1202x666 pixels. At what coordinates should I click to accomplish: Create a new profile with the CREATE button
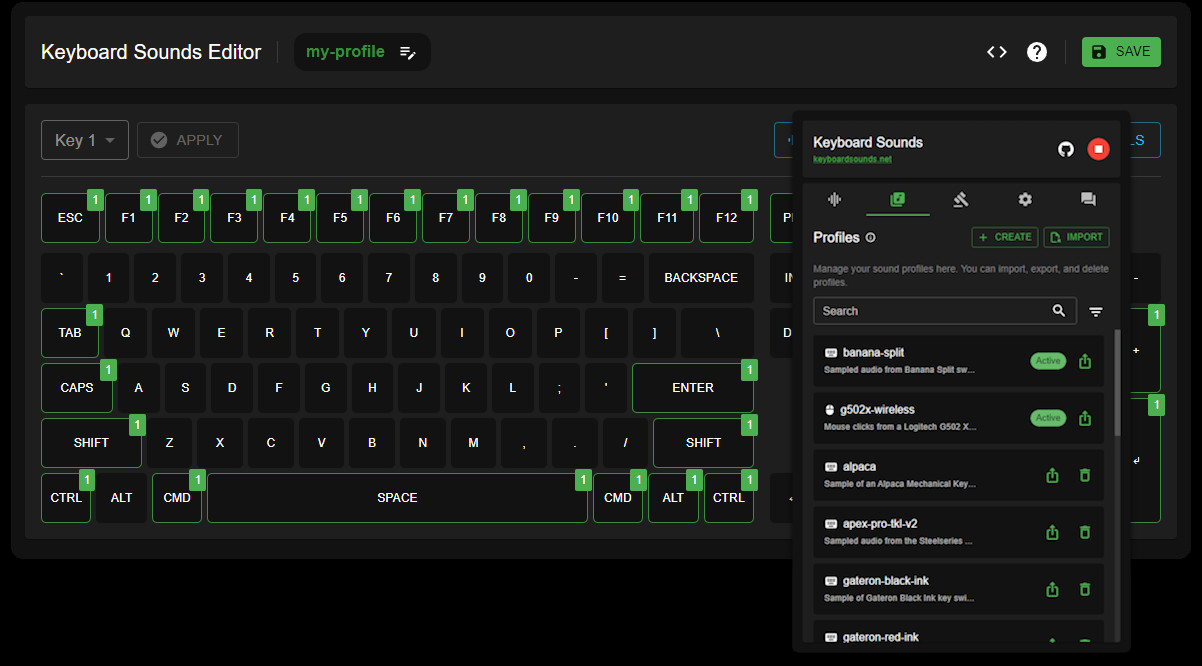[1005, 237]
